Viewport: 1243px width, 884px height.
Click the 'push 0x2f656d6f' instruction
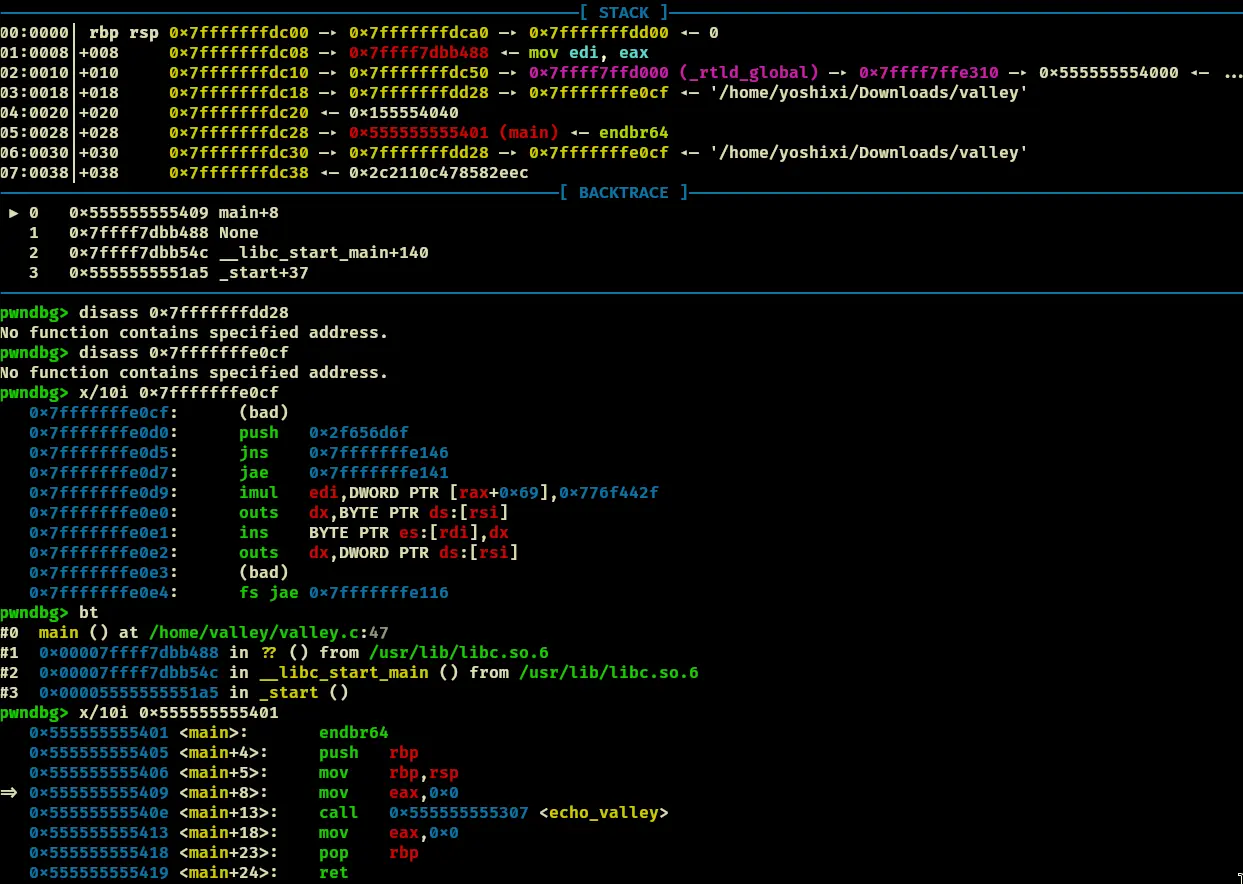click(x=323, y=432)
